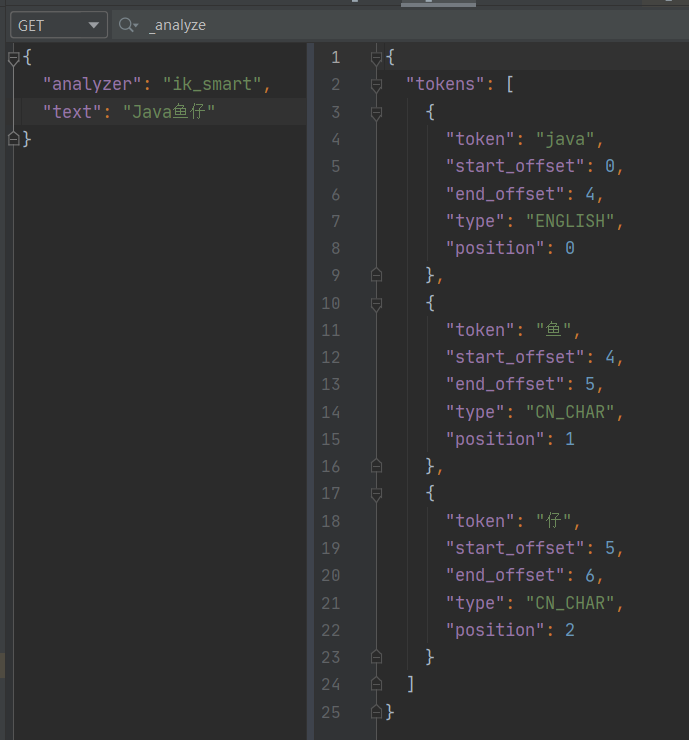689x740 pixels.
Task: Click end_offset value 5 on line 13
Action: (x=590, y=384)
